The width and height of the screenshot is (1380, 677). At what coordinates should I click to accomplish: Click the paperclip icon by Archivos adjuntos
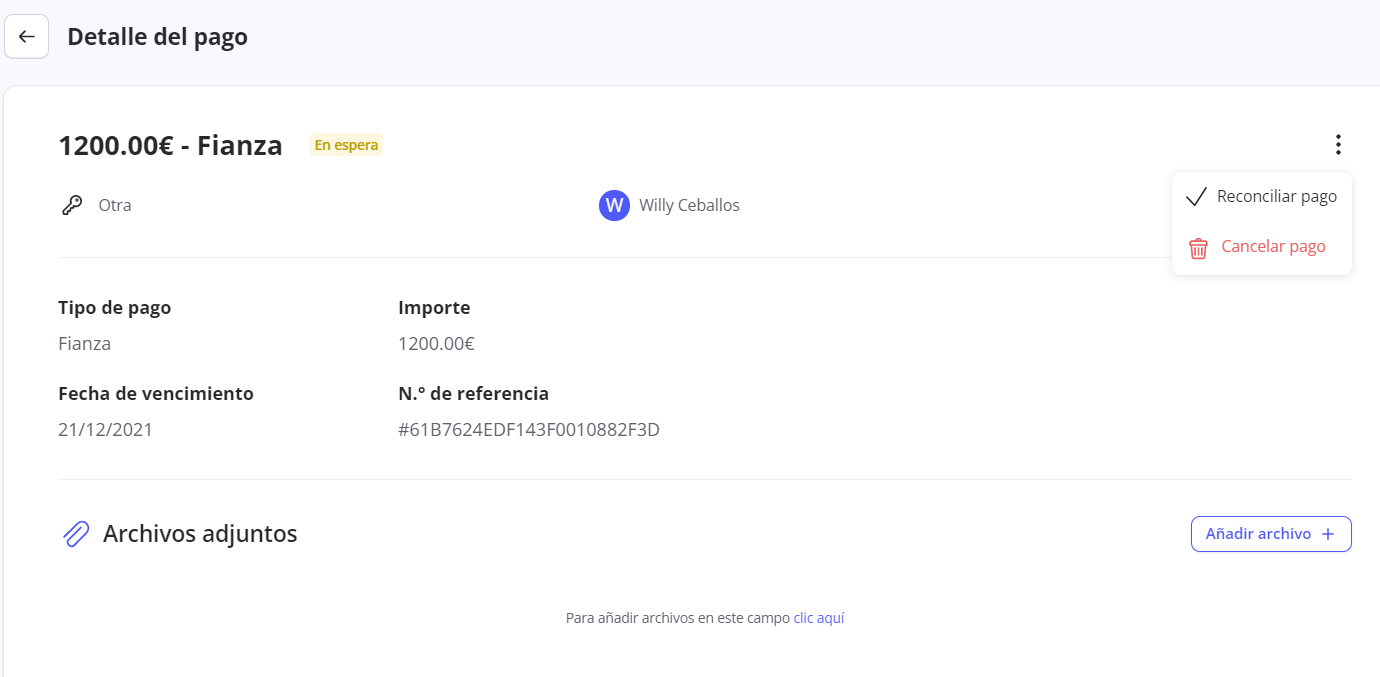click(x=76, y=534)
